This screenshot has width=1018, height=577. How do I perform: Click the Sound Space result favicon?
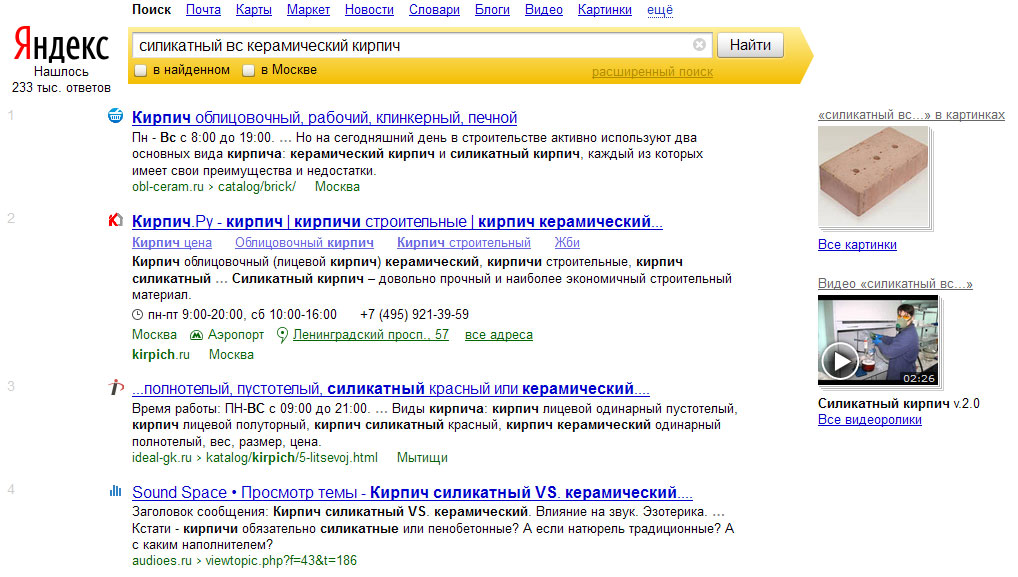[x=115, y=491]
